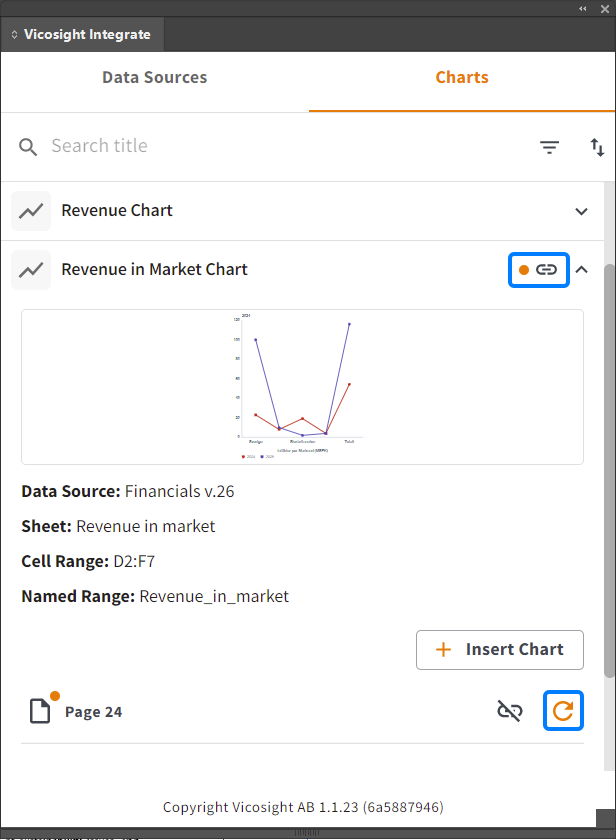Collapse the Revenue in Market Chart entry

click(582, 269)
